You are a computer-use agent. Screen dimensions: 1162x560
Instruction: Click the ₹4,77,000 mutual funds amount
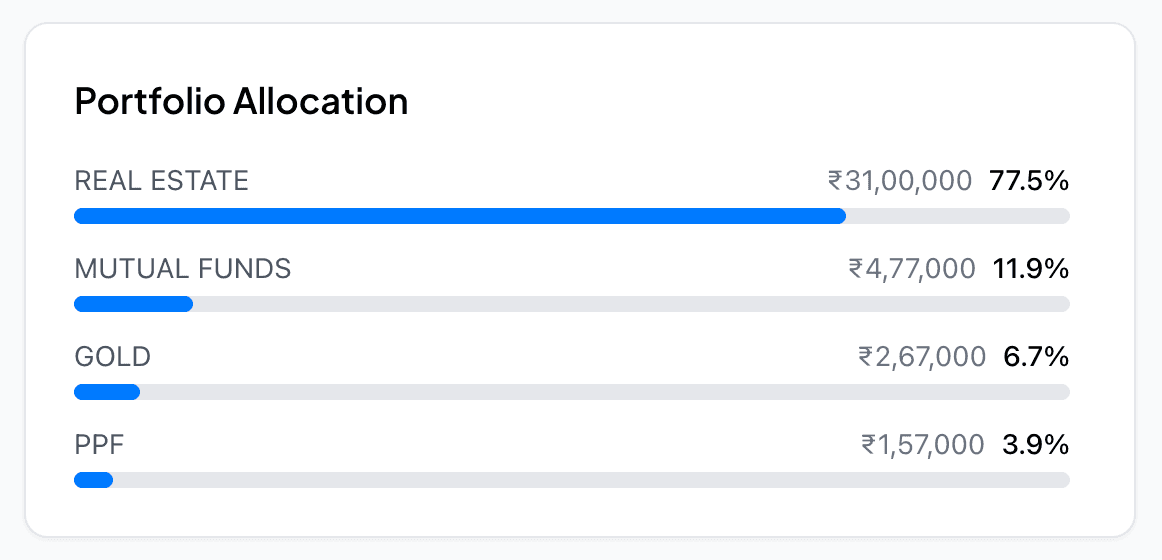point(911,268)
